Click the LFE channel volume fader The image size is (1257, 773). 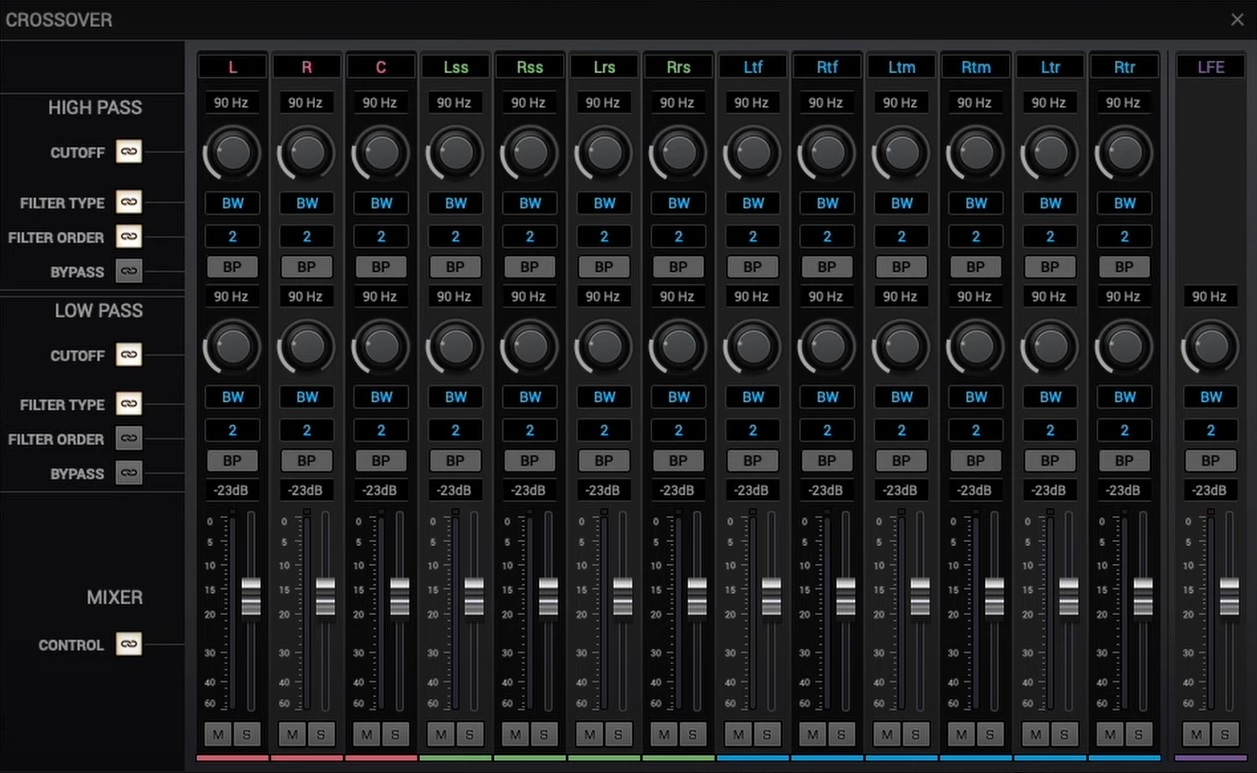tap(1229, 596)
